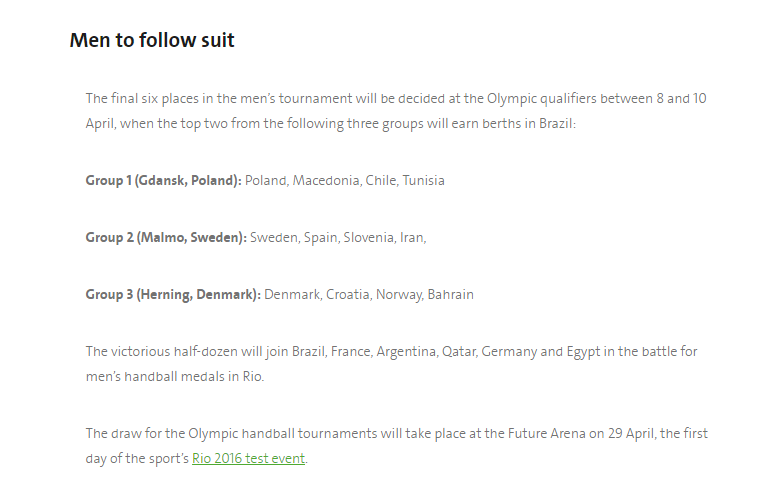This screenshot has width=773, height=495.
Task: Click on "Croatia" in the Group 3 list
Action: 350,295
